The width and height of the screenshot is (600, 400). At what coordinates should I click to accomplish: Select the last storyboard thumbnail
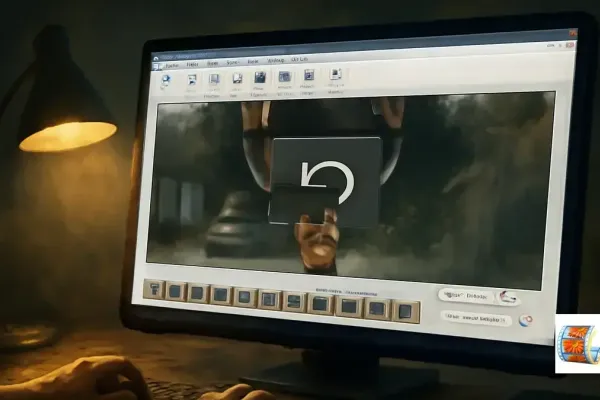coord(405,311)
